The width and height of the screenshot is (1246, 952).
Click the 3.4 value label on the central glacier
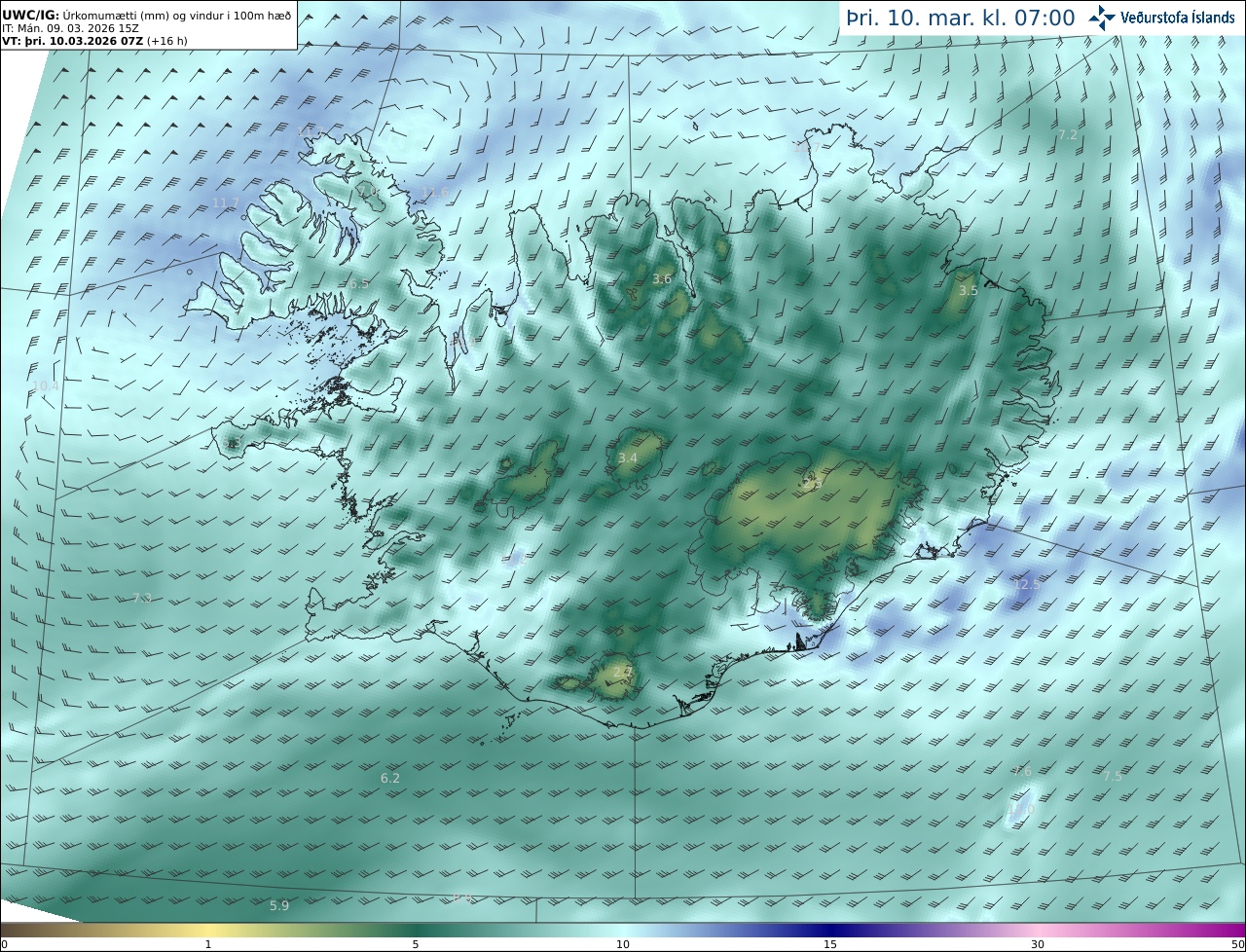coord(628,458)
